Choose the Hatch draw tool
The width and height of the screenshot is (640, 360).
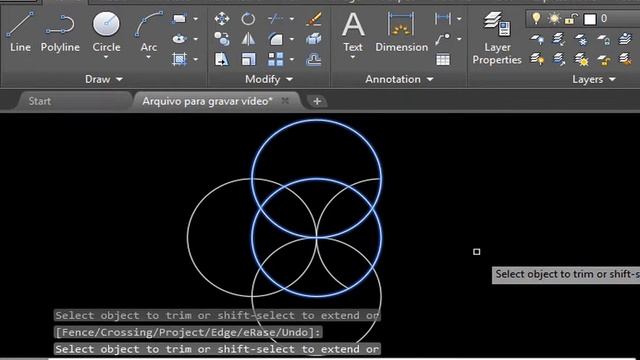(180, 60)
